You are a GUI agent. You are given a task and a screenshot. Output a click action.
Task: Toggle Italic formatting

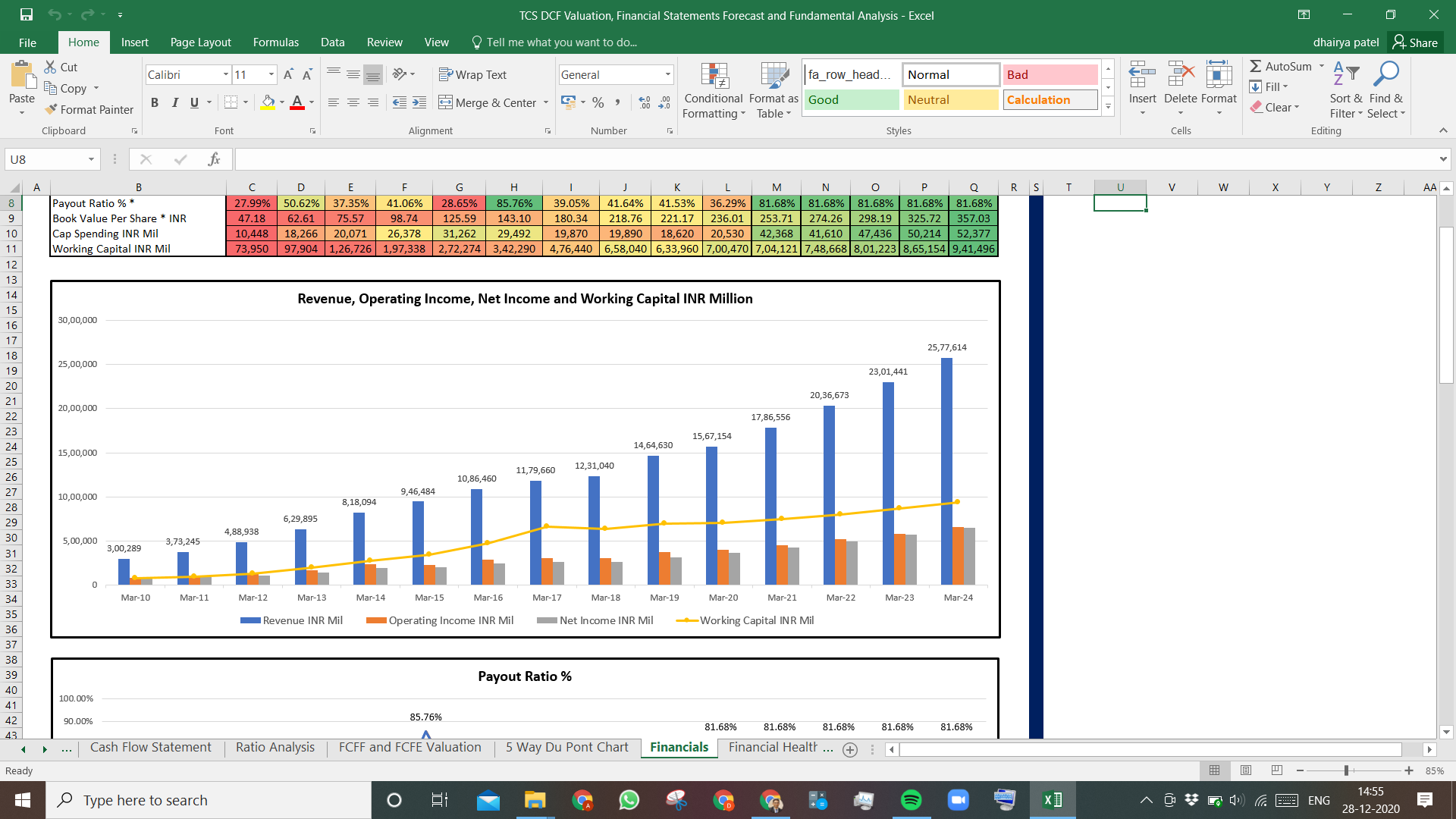click(x=174, y=102)
